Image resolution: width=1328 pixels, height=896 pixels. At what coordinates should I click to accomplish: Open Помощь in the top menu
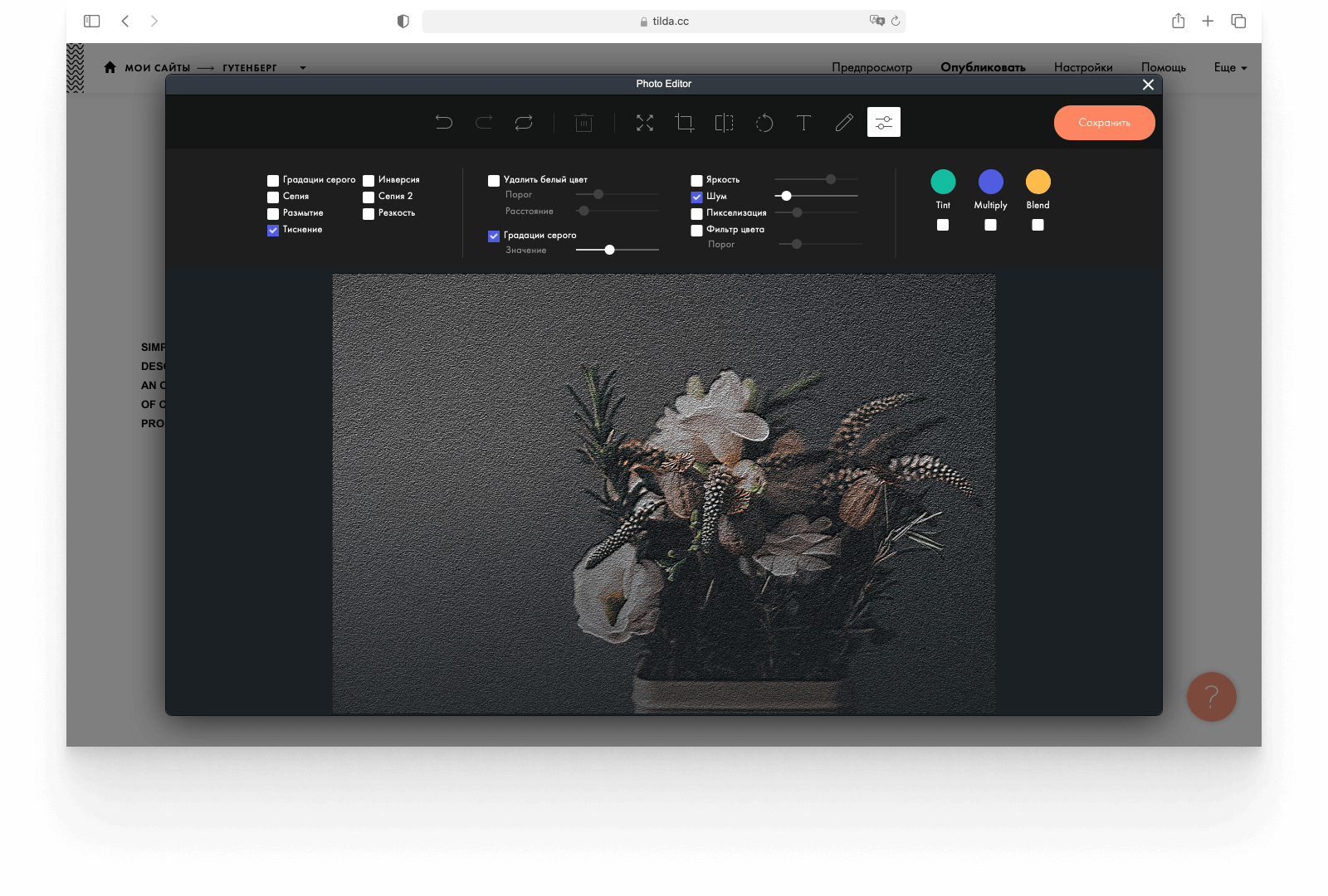[x=1163, y=67]
